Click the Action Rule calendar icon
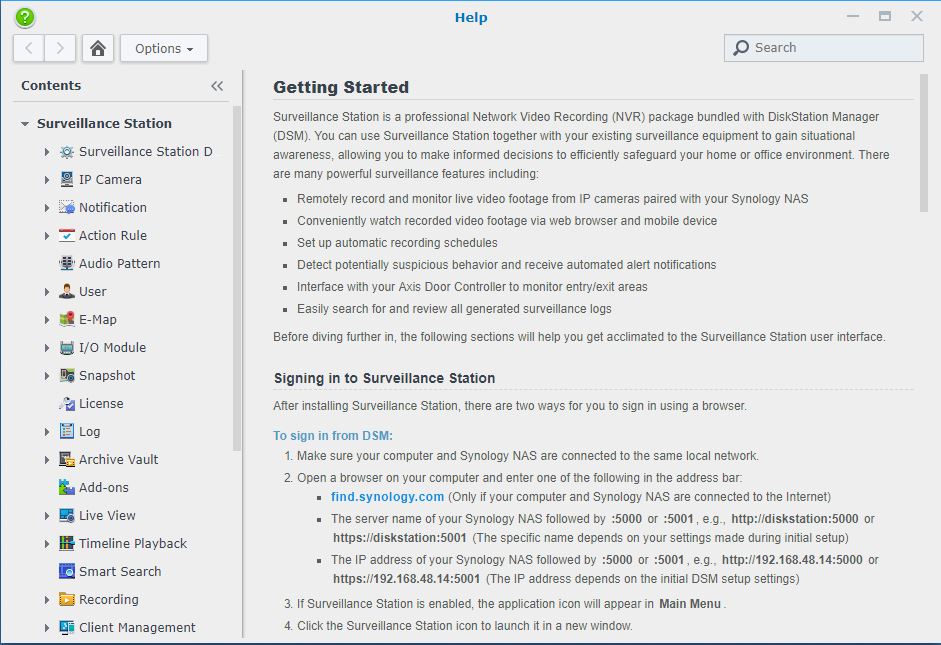Screen dimensions: 941x645 pos(67,236)
